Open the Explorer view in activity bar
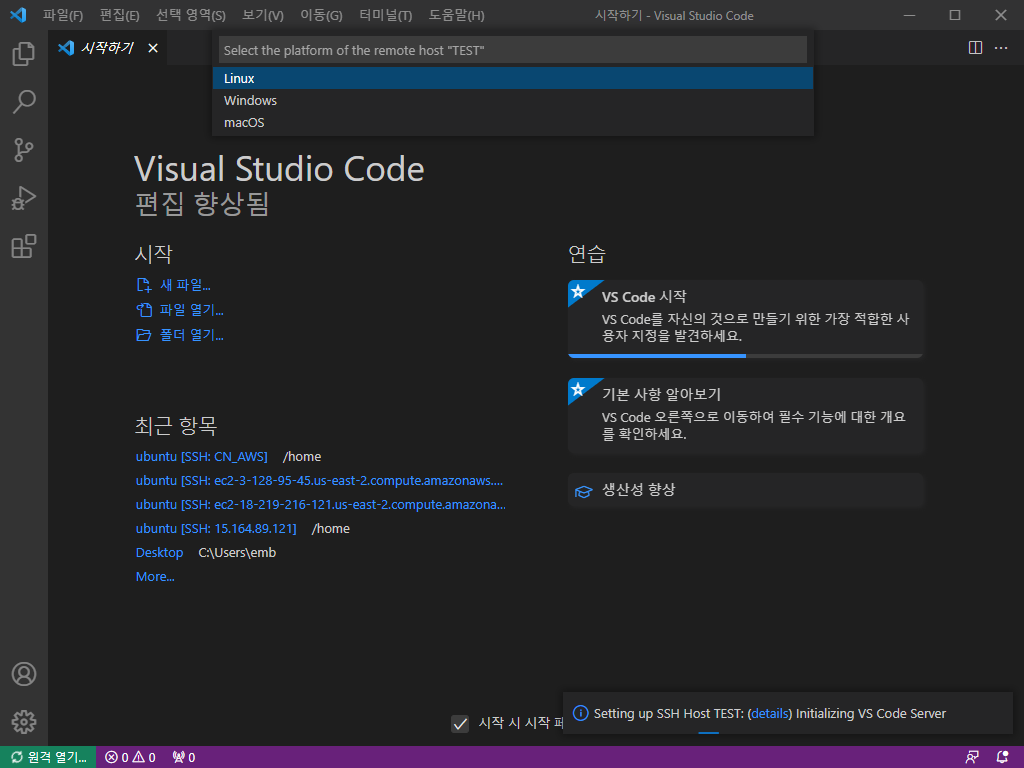Screen dimensions: 1024x768 pyautogui.click(x=24, y=54)
